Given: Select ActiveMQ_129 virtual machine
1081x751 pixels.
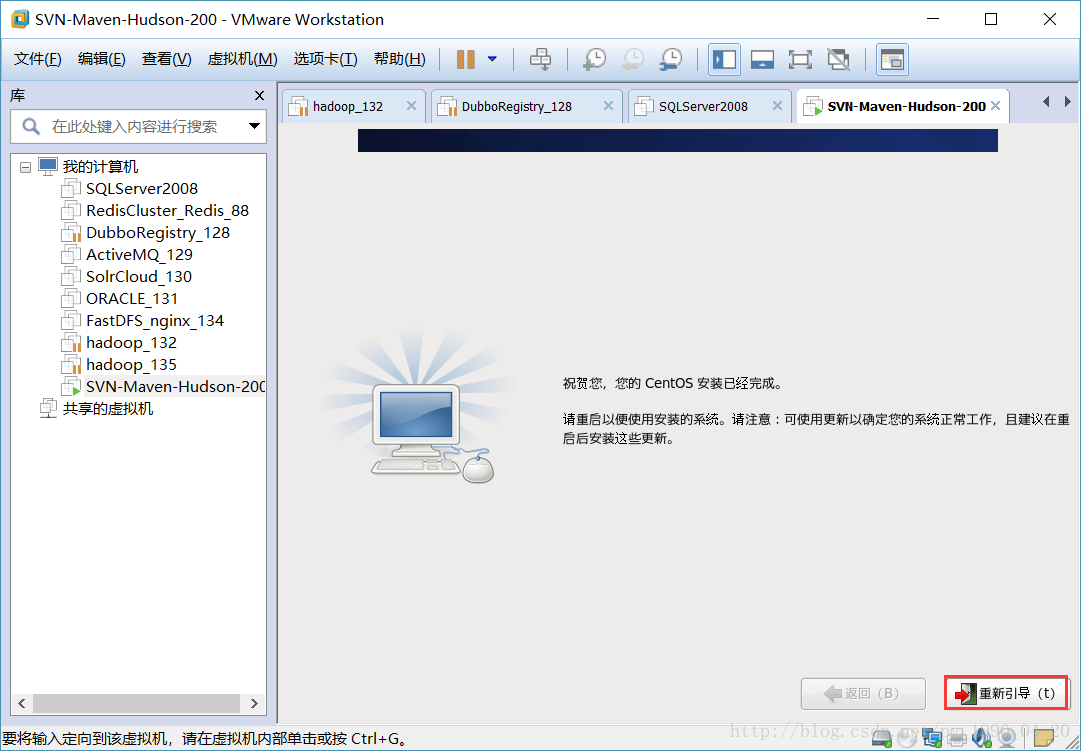Looking at the screenshot, I should [139, 255].
